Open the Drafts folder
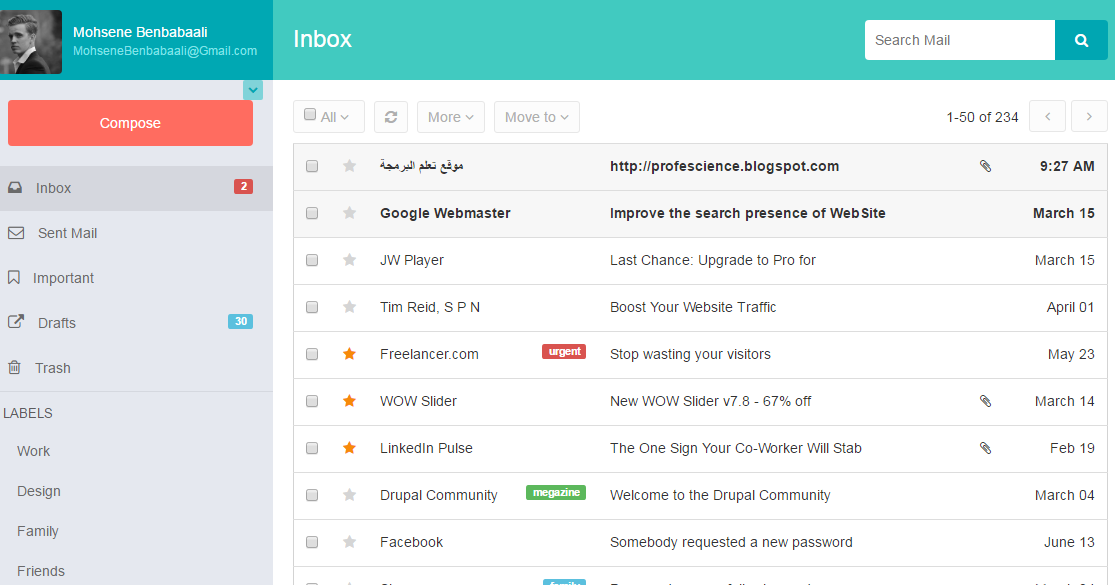 [x=57, y=323]
